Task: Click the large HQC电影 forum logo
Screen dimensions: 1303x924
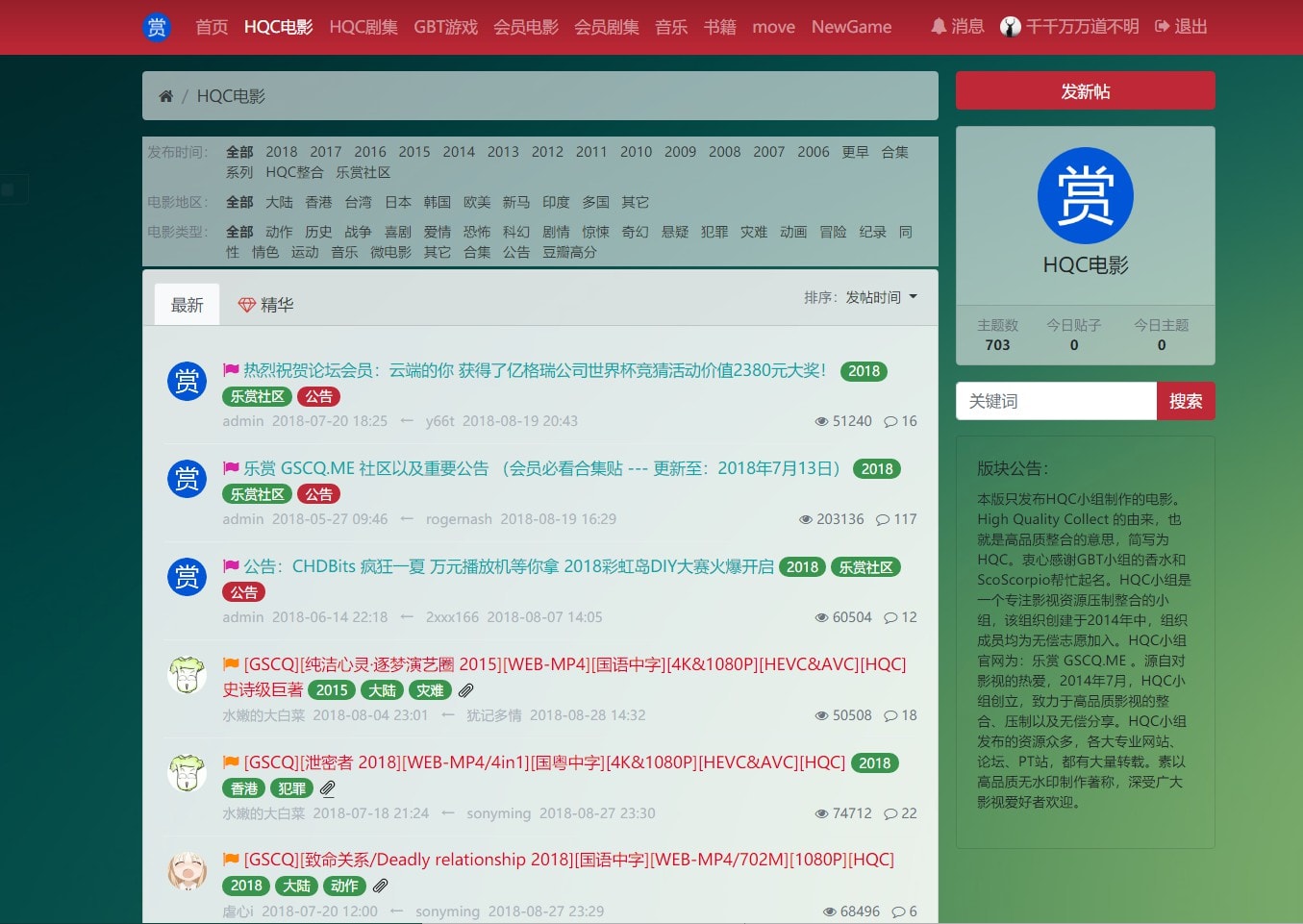Action: tap(1086, 195)
